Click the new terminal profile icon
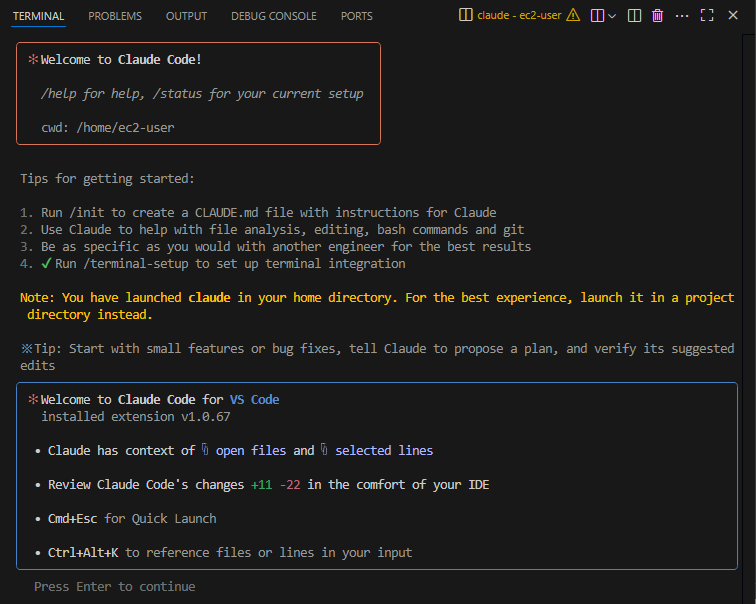756x604 pixels. point(597,16)
